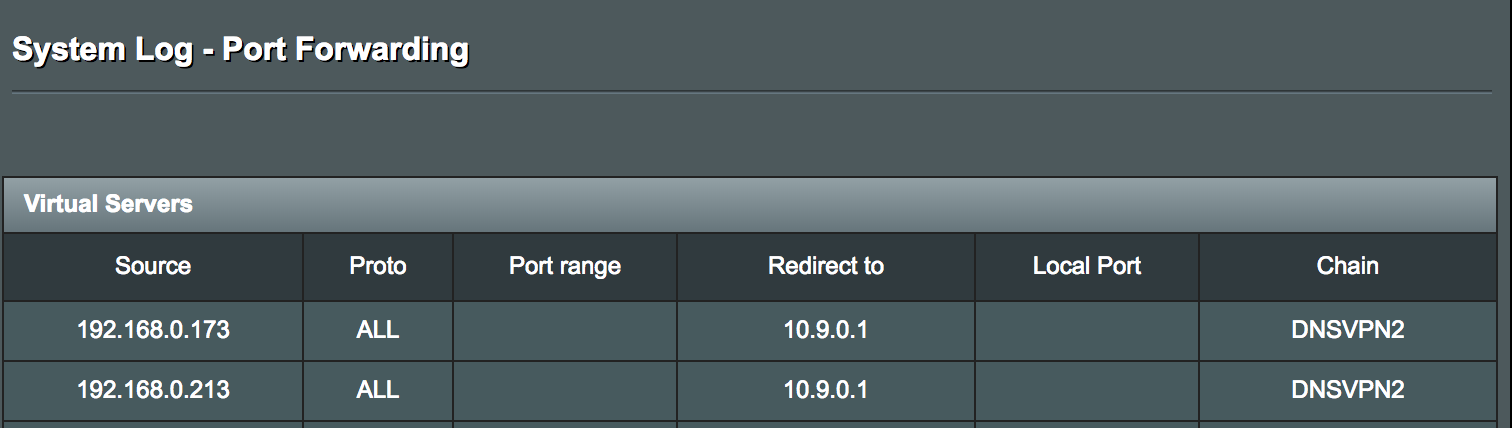Select source address 192.168.0.173
Screen dimensions: 1512x428
tap(153, 330)
